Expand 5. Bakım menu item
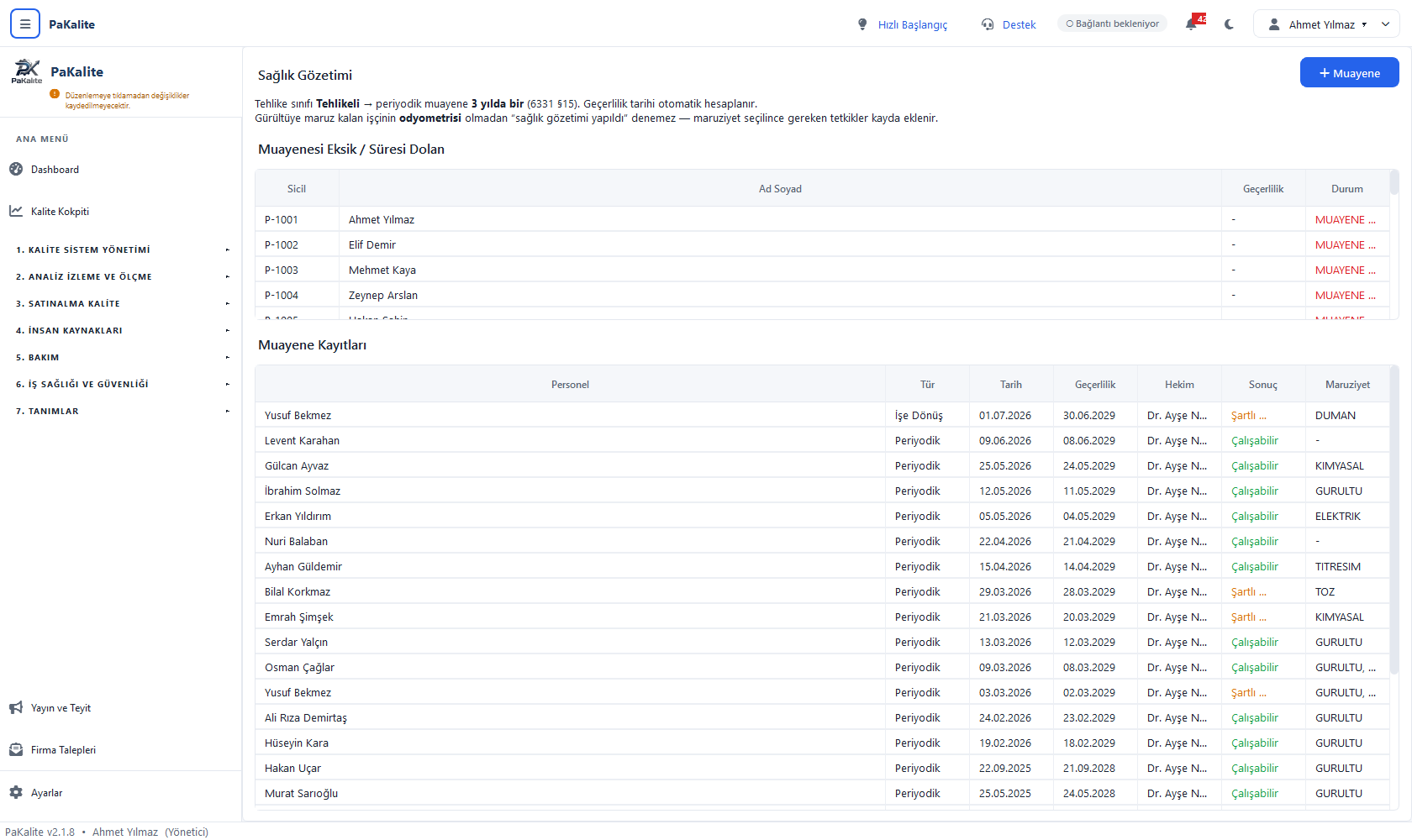The image size is (1412, 840). coord(120,357)
